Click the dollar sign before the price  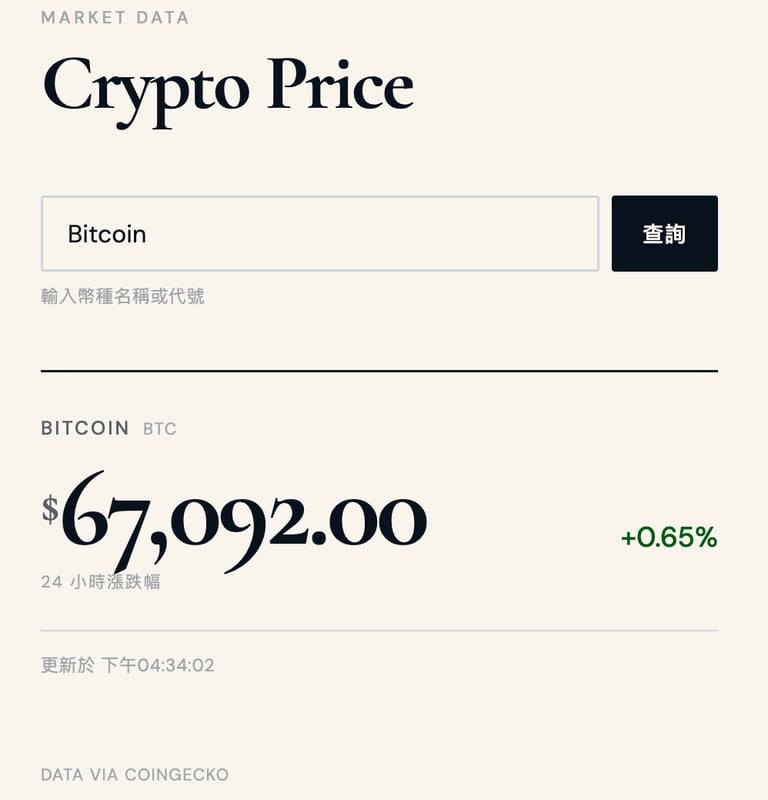pos(50,509)
